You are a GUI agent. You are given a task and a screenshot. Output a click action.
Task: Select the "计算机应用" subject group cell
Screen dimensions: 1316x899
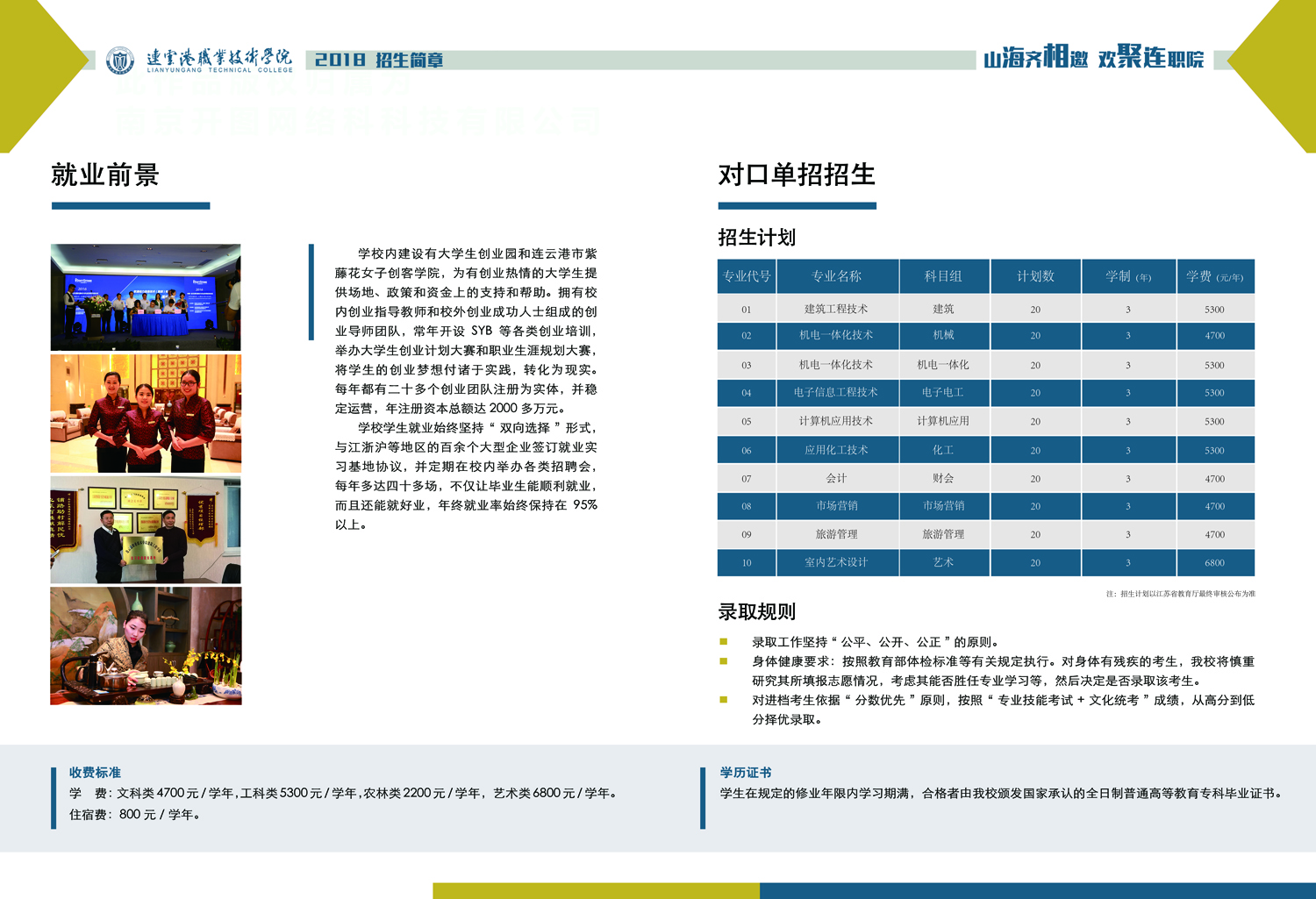(x=944, y=421)
